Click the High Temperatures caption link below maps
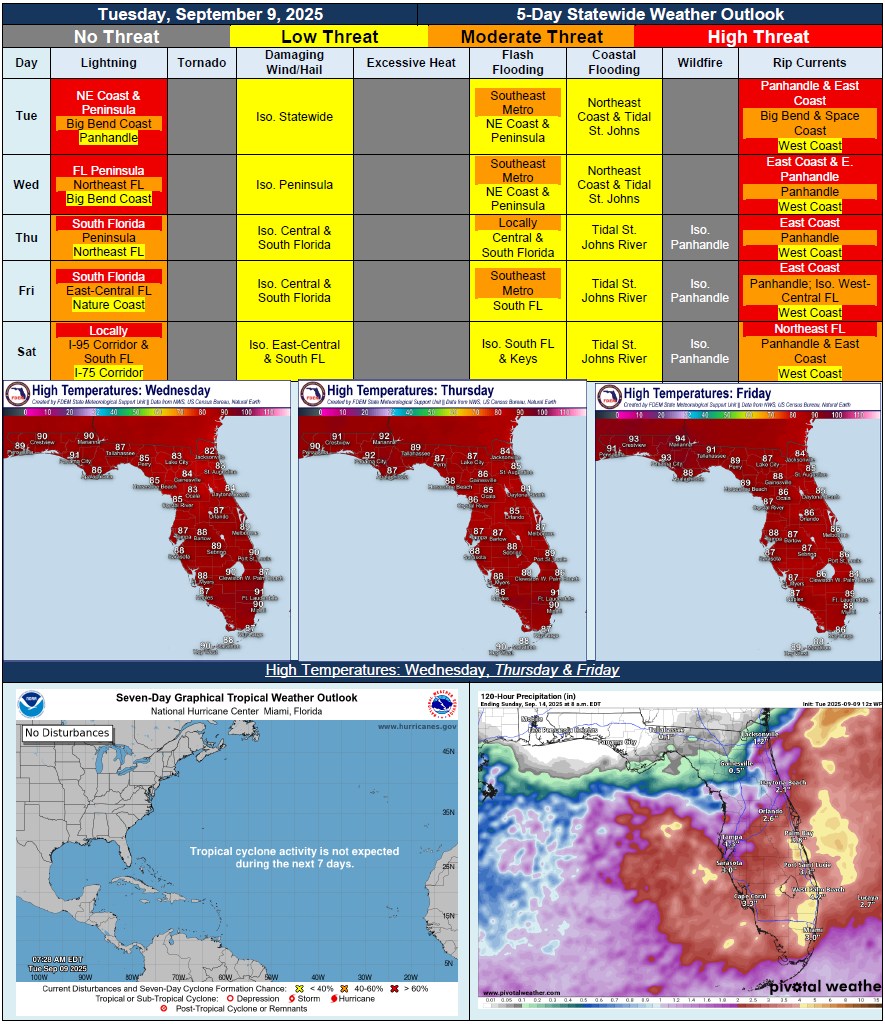Screen dimensions: 885x1024 tap(442, 670)
